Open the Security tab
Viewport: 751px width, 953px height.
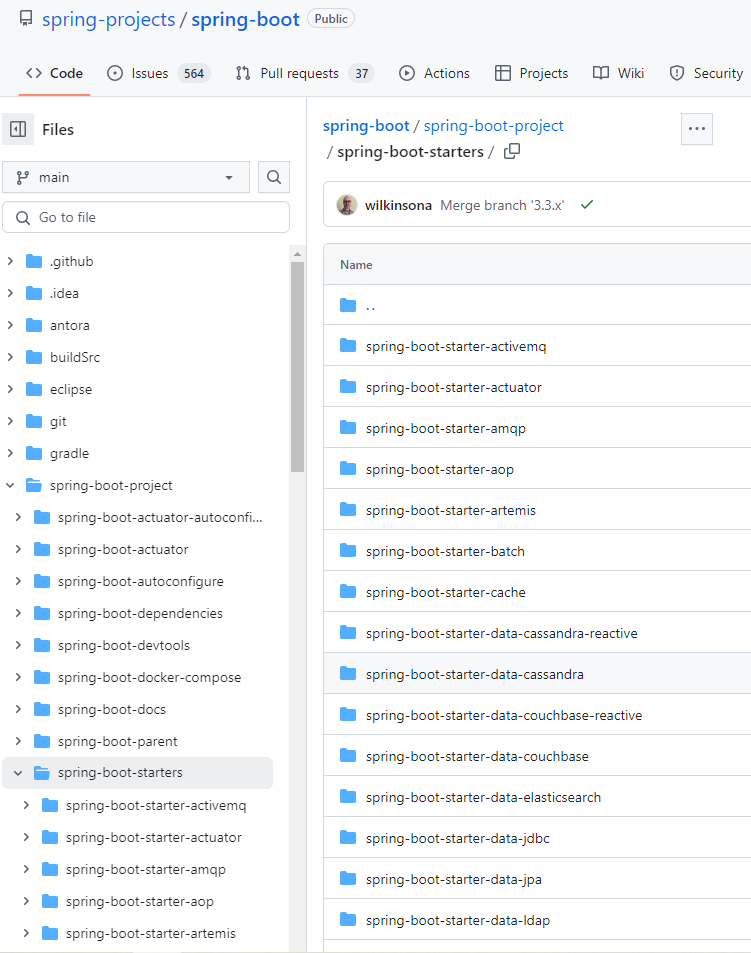click(x=707, y=73)
